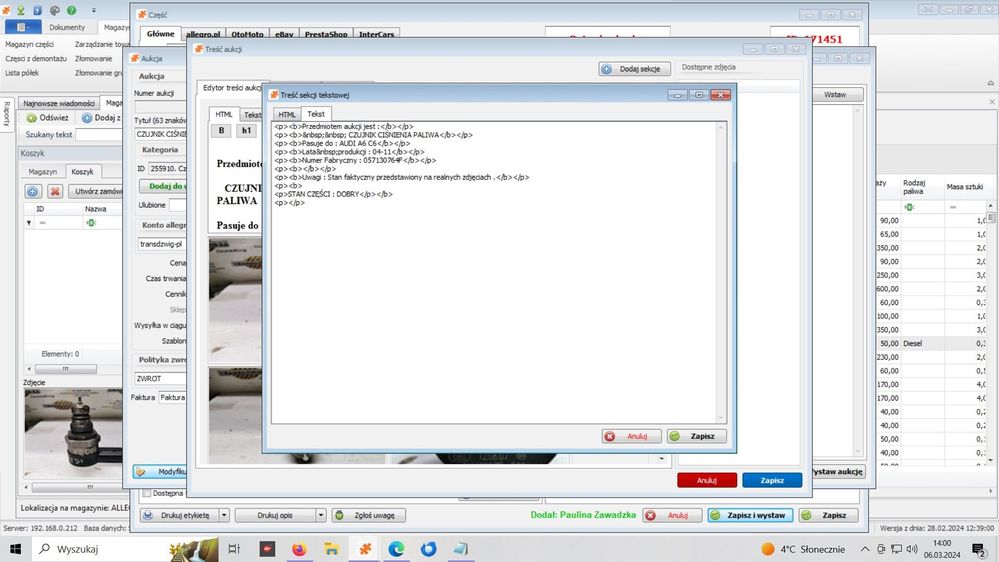Click the HTML editor vertical scrollbar down arrow
This screenshot has width=999, height=562.
coord(721,418)
